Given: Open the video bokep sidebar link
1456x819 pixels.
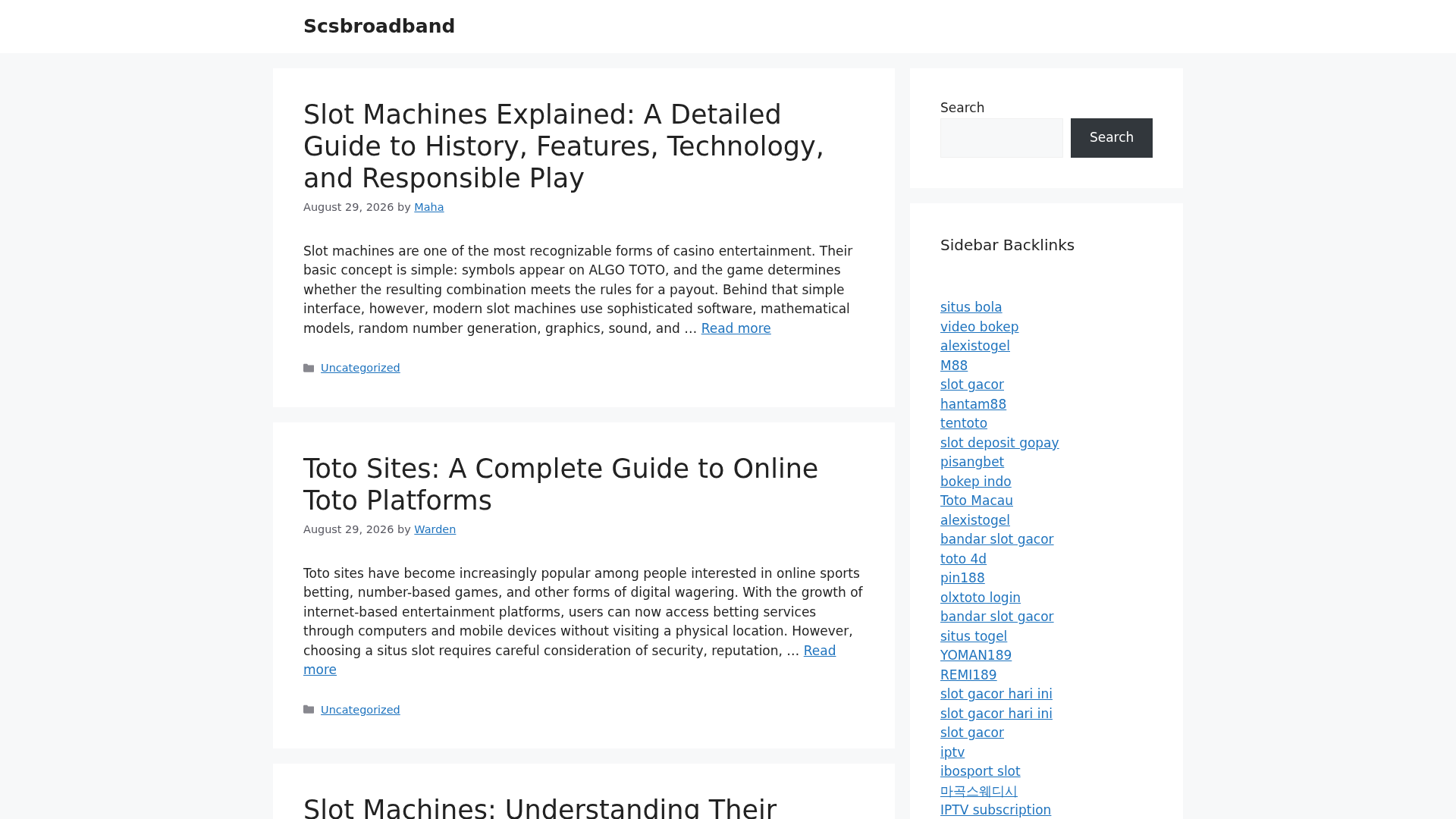Looking at the screenshot, I should point(979,327).
